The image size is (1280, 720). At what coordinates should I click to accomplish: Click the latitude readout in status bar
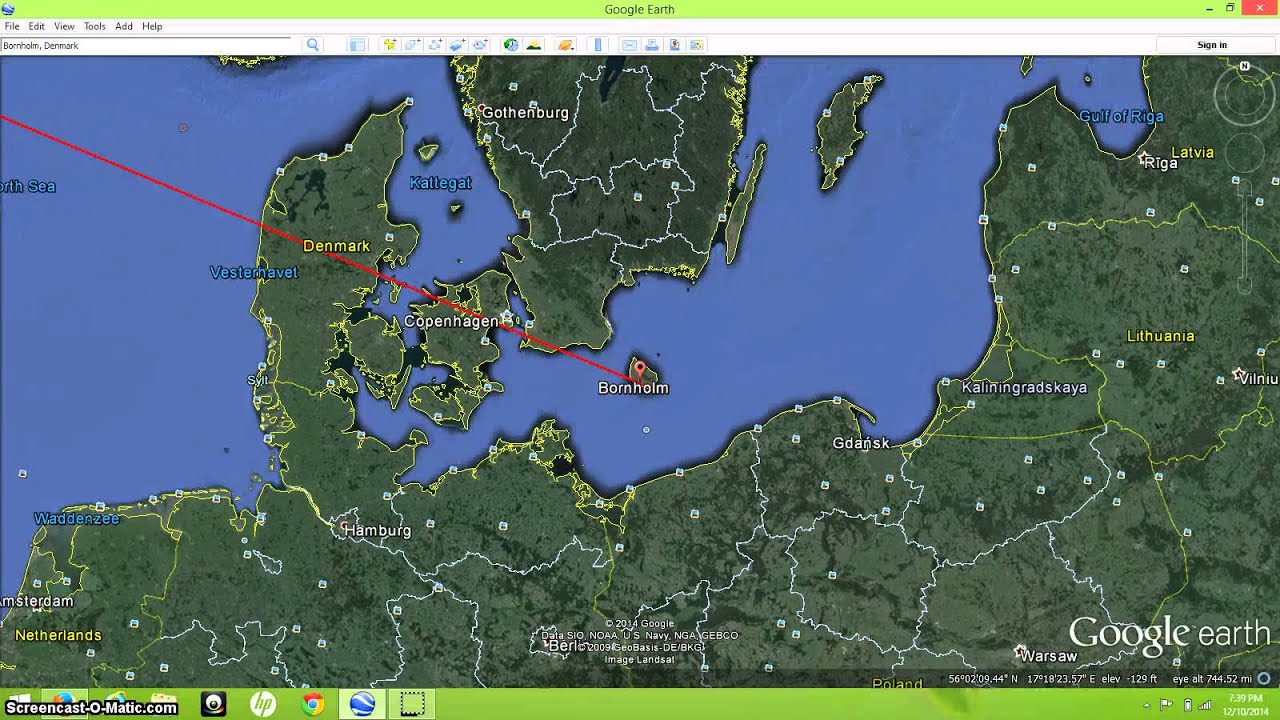(x=984, y=679)
